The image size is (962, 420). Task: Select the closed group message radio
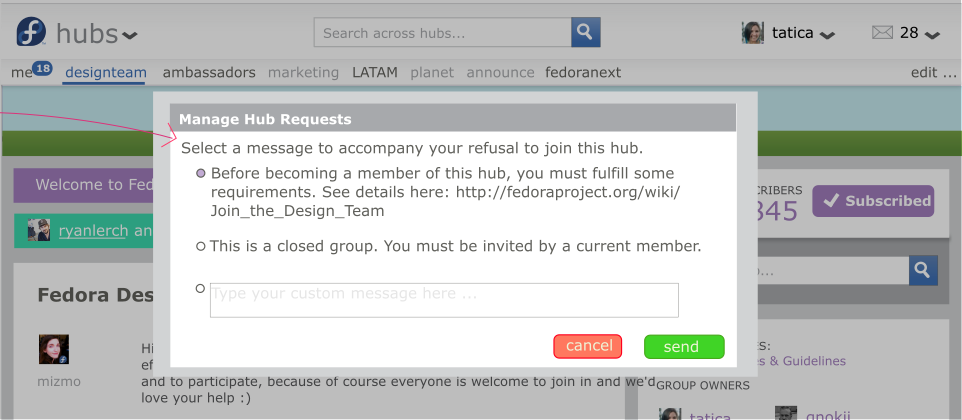click(201, 246)
